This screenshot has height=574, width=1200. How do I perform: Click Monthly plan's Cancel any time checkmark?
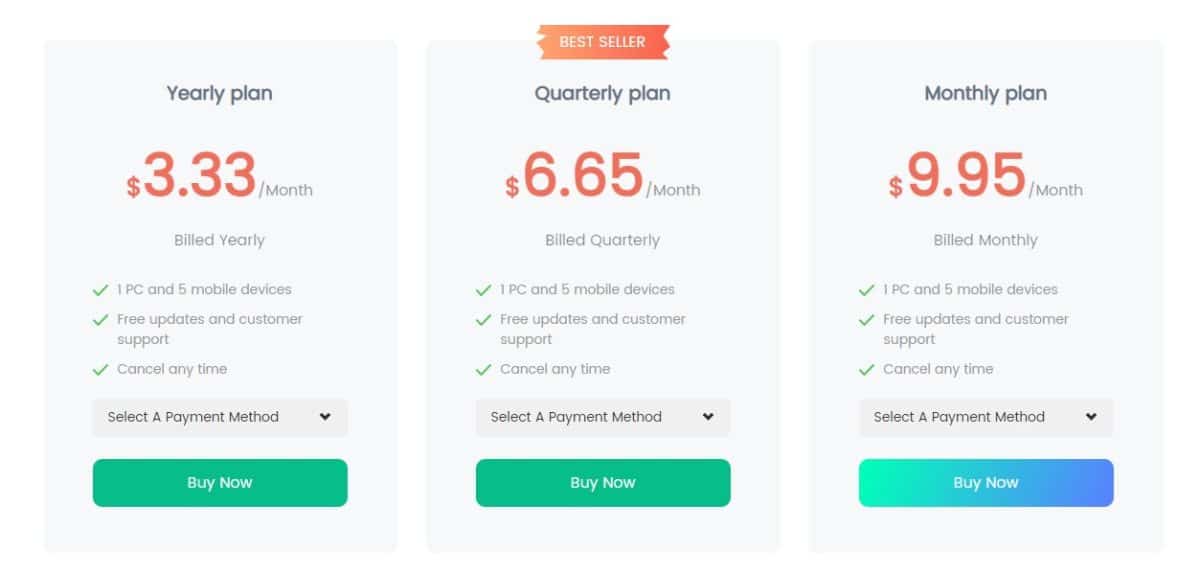tap(866, 370)
